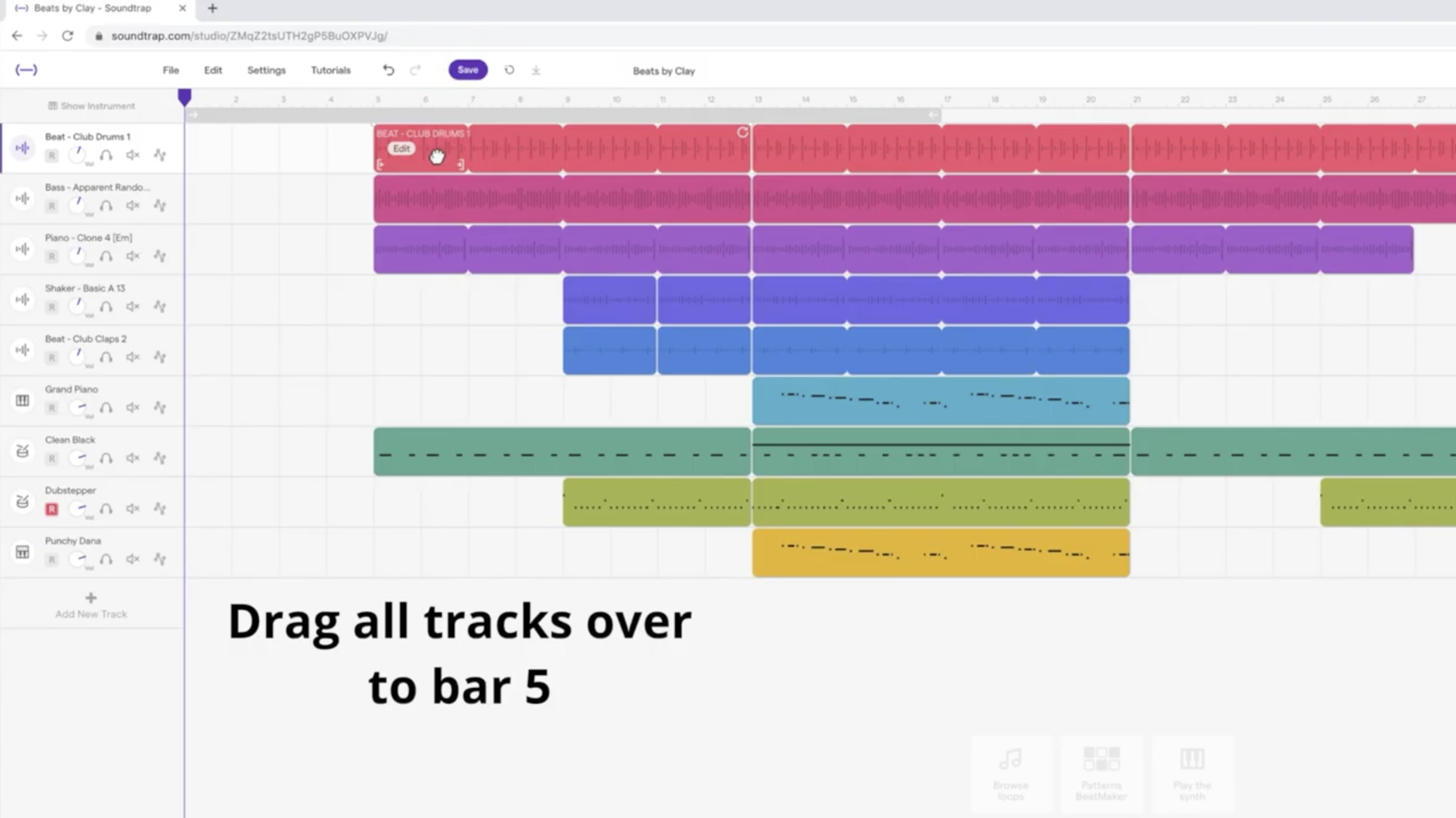Click the download icon next to Save
1456x818 pixels.
click(x=536, y=70)
